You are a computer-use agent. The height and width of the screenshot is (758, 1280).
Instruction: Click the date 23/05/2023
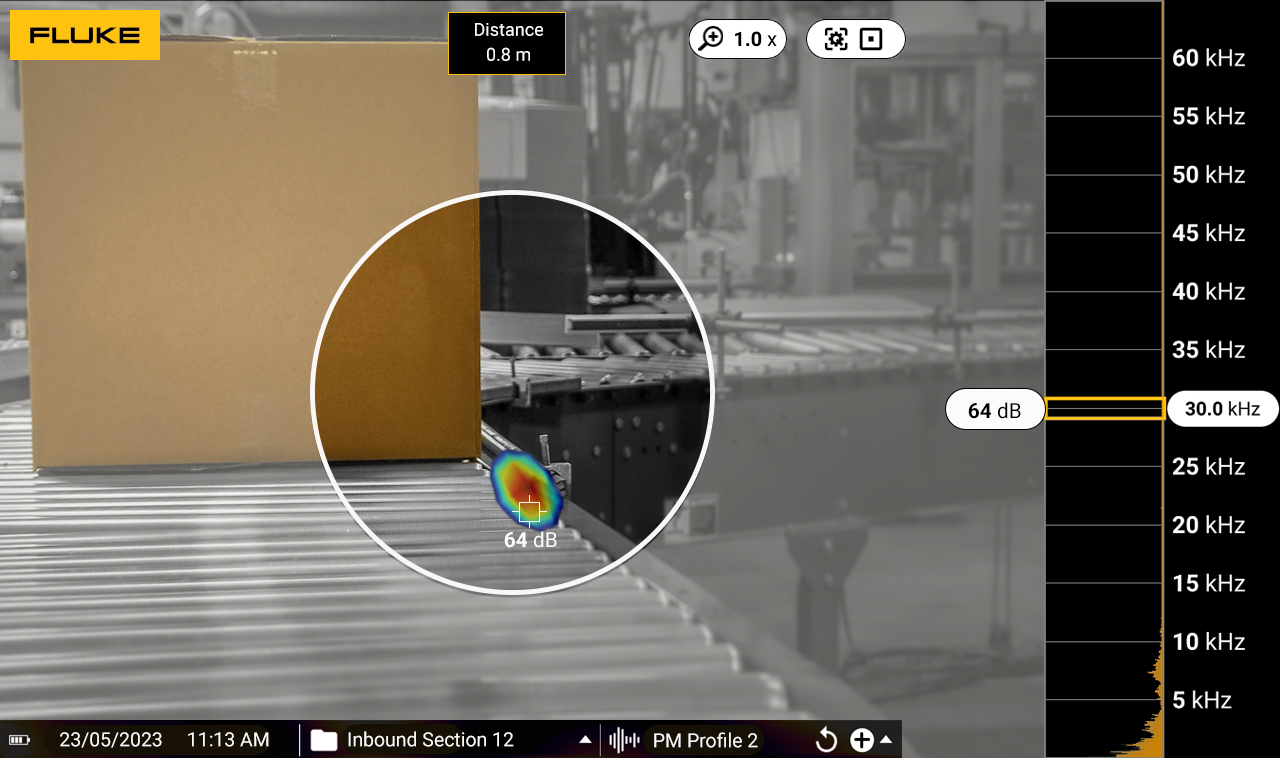tap(111, 740)
